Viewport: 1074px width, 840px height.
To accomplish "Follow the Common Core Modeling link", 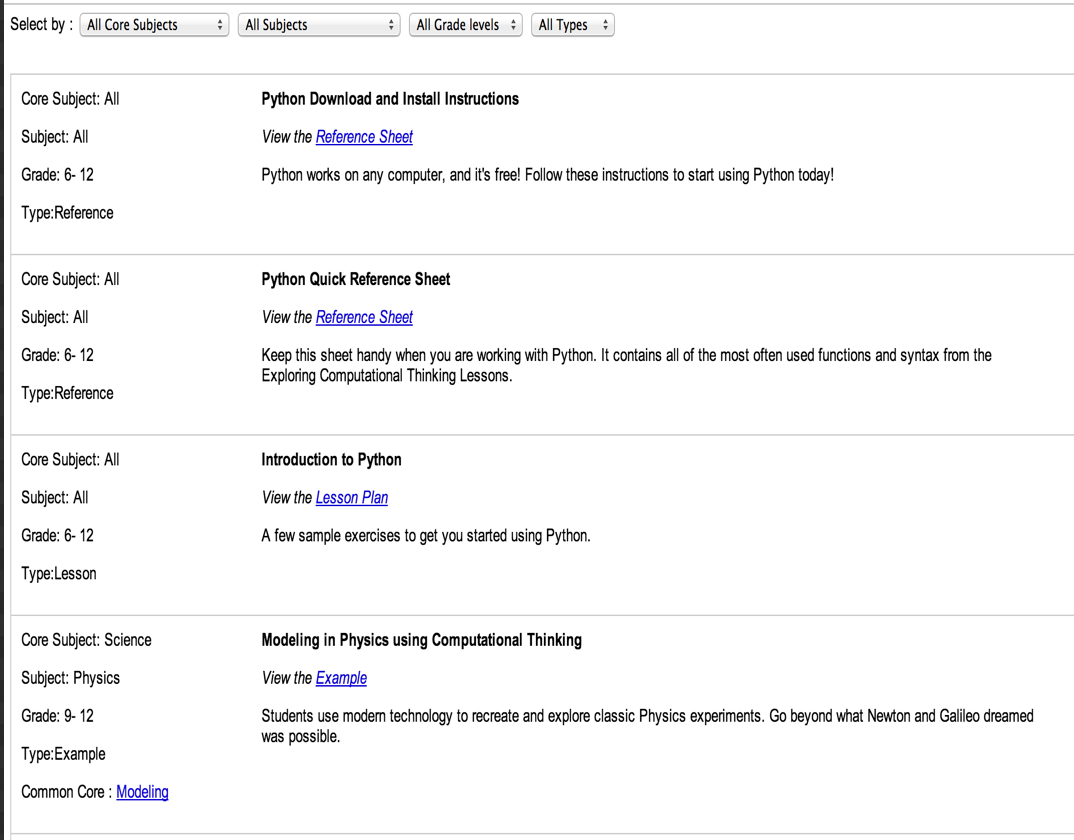I will click(x=142, y=792).
